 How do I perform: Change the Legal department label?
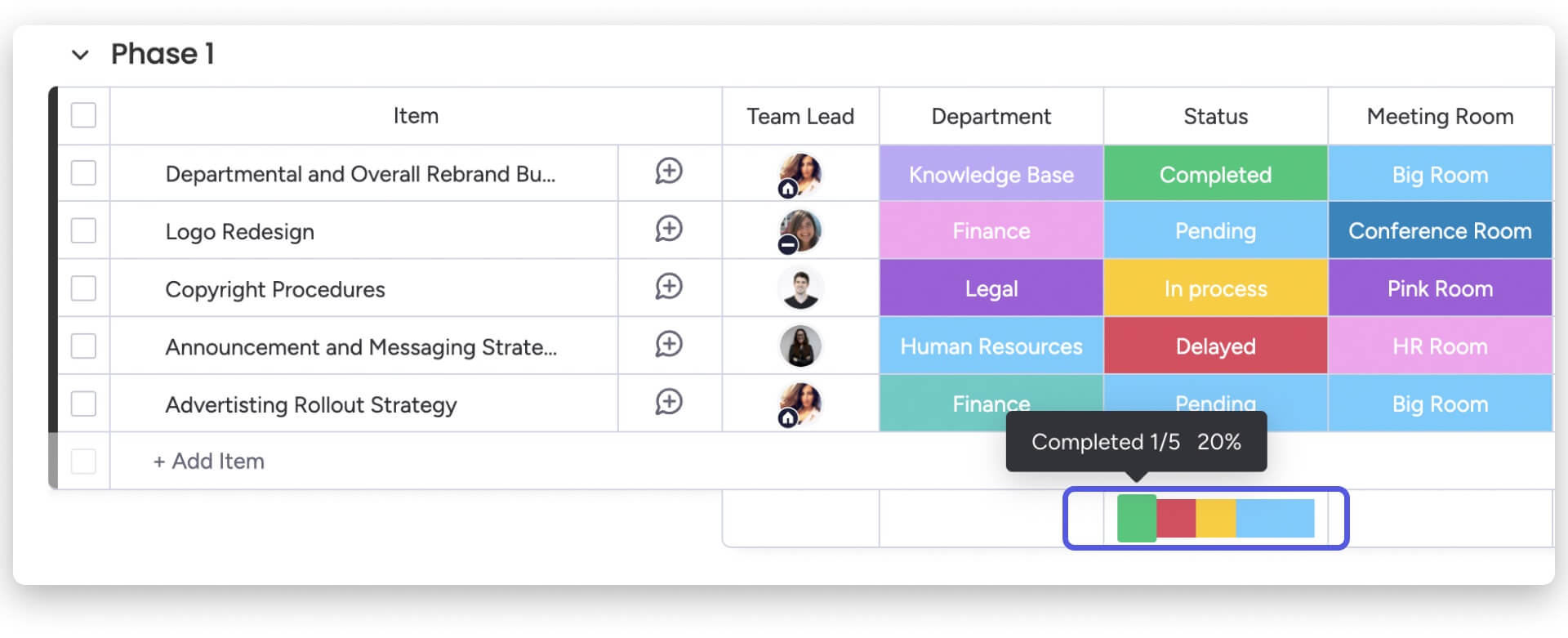(x=991, y=288)
